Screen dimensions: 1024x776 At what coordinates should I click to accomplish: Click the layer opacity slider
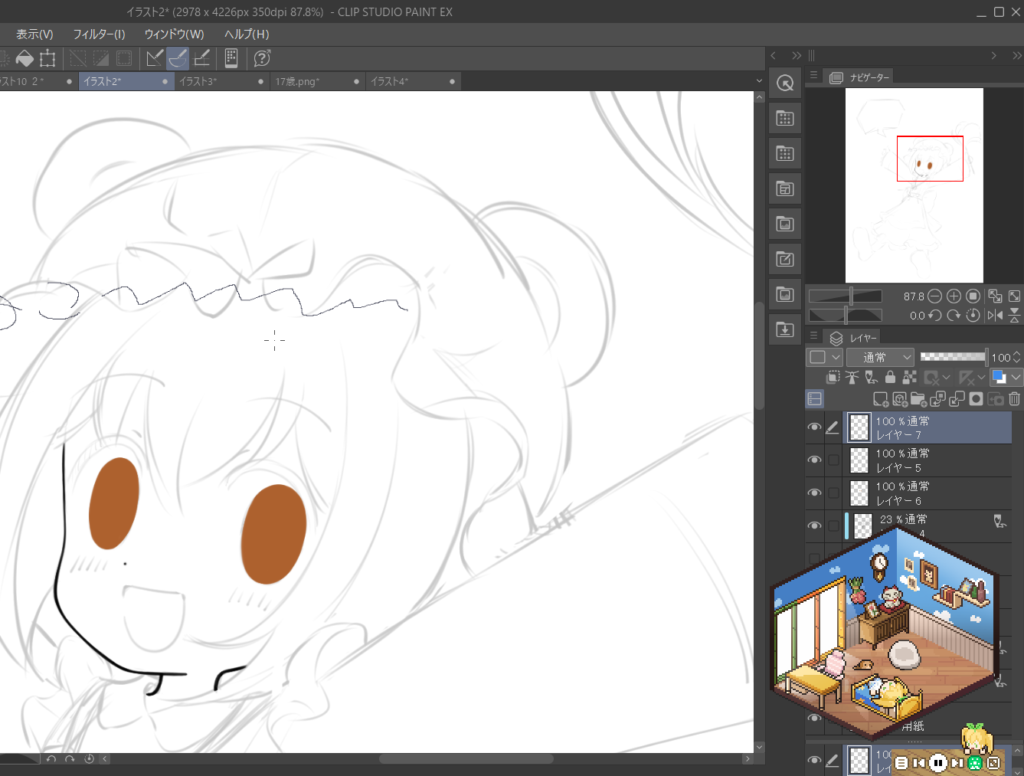coord(952,357)
